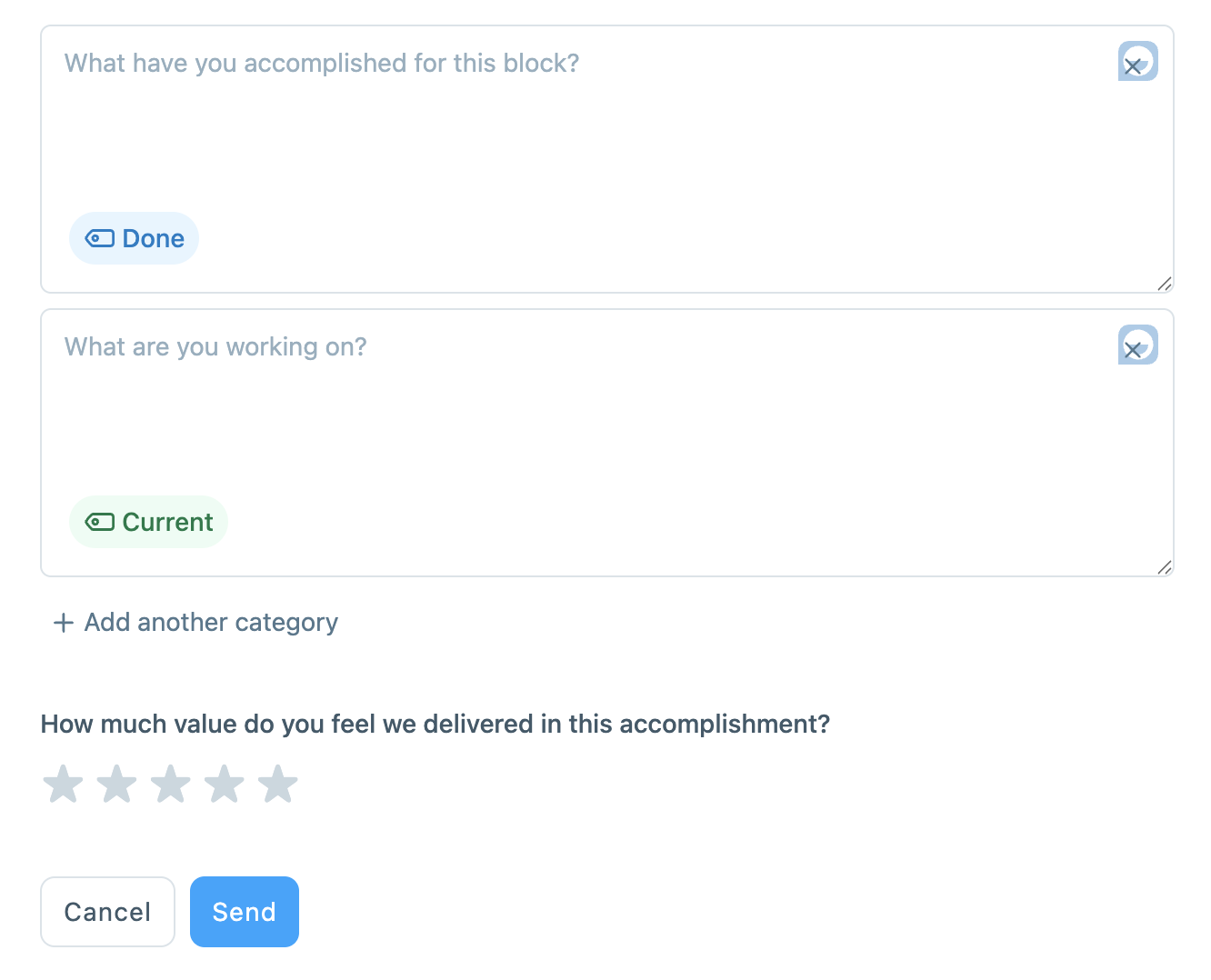Image resolution: width=1211 pixels, height=980 pixels.
Task: Grab resize handle of working-on textbox
Action: 1165,567
